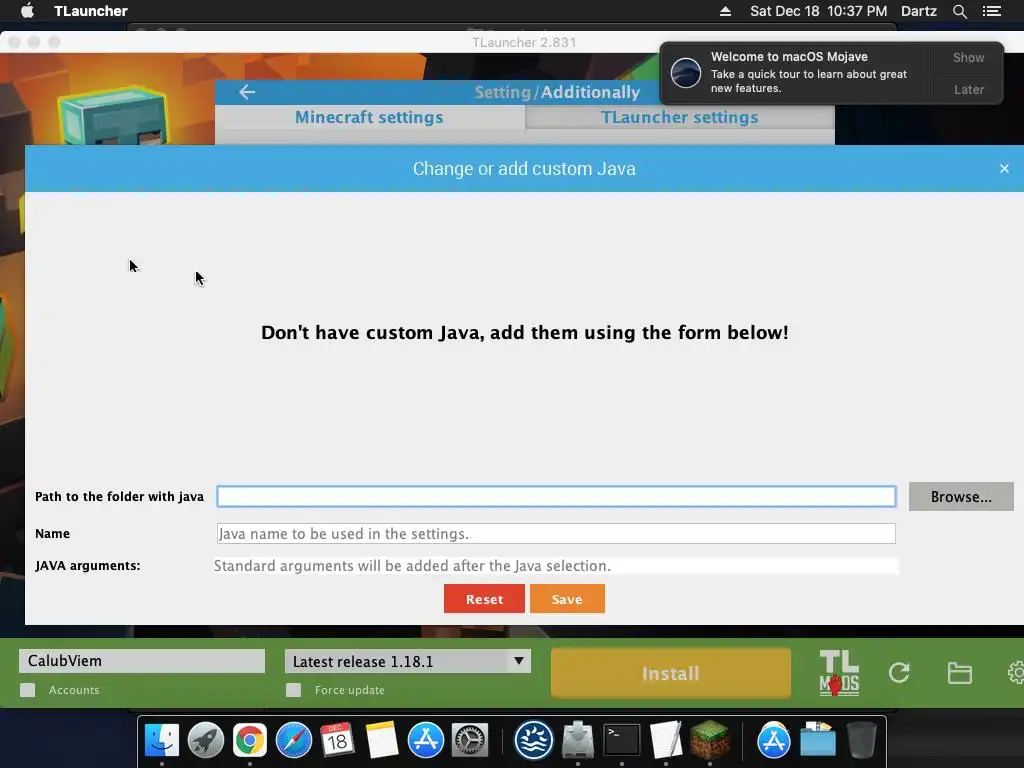
Task: Open TL Mods pack icon
Action: 839,673
